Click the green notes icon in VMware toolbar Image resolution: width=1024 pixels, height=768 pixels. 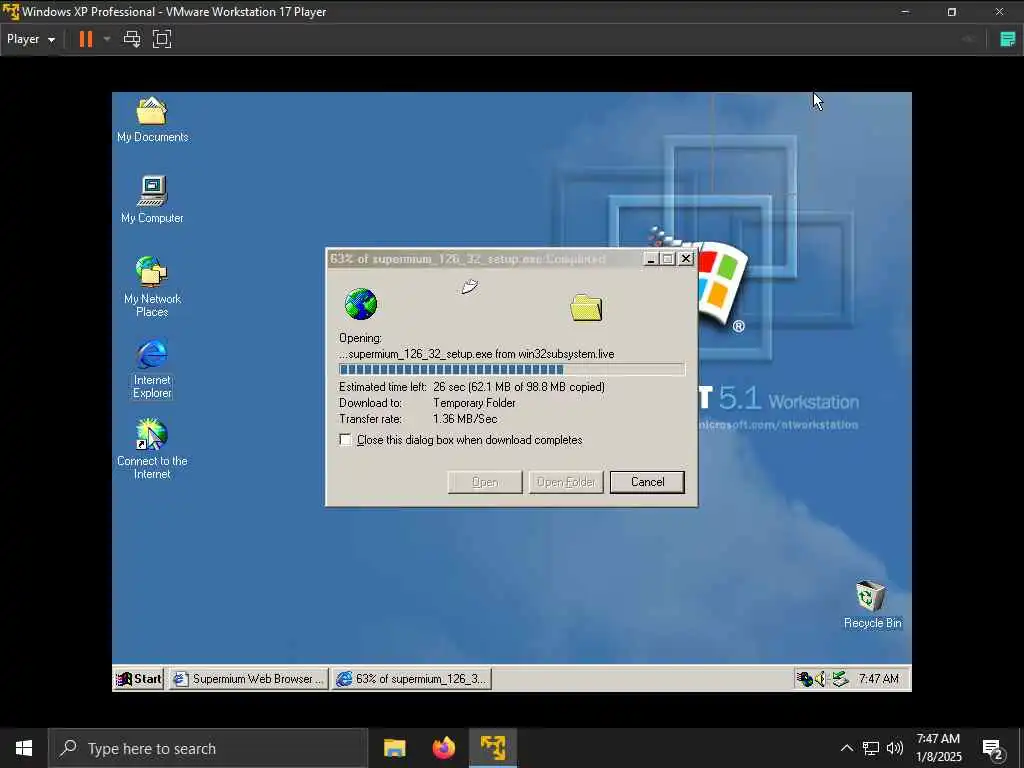1008,39
